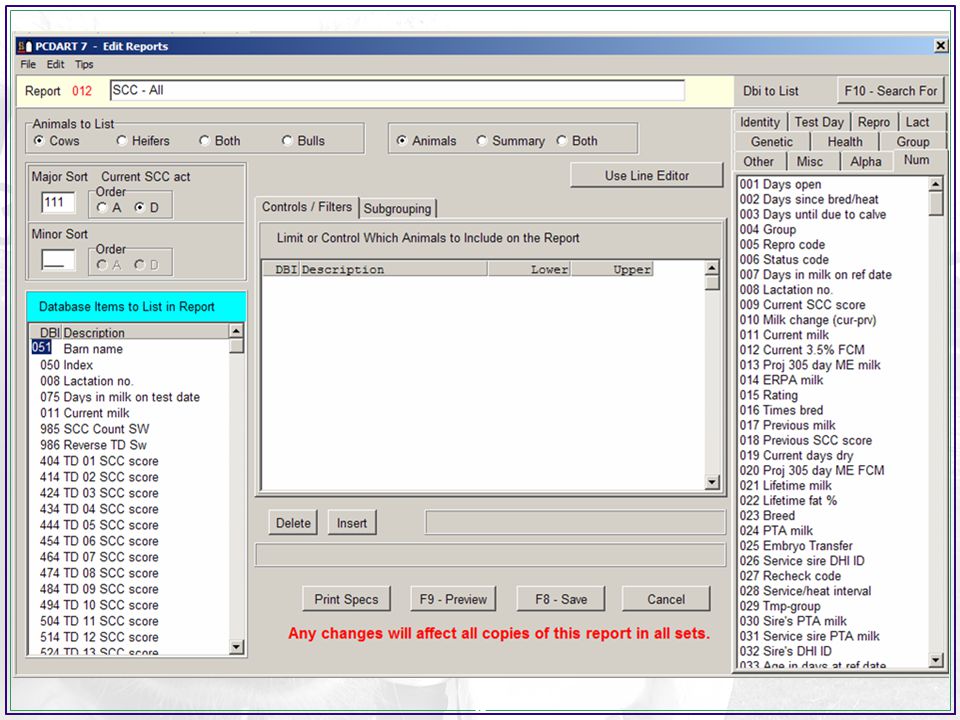
Task: Close the Edit Reports window
Action: [940, 46]
